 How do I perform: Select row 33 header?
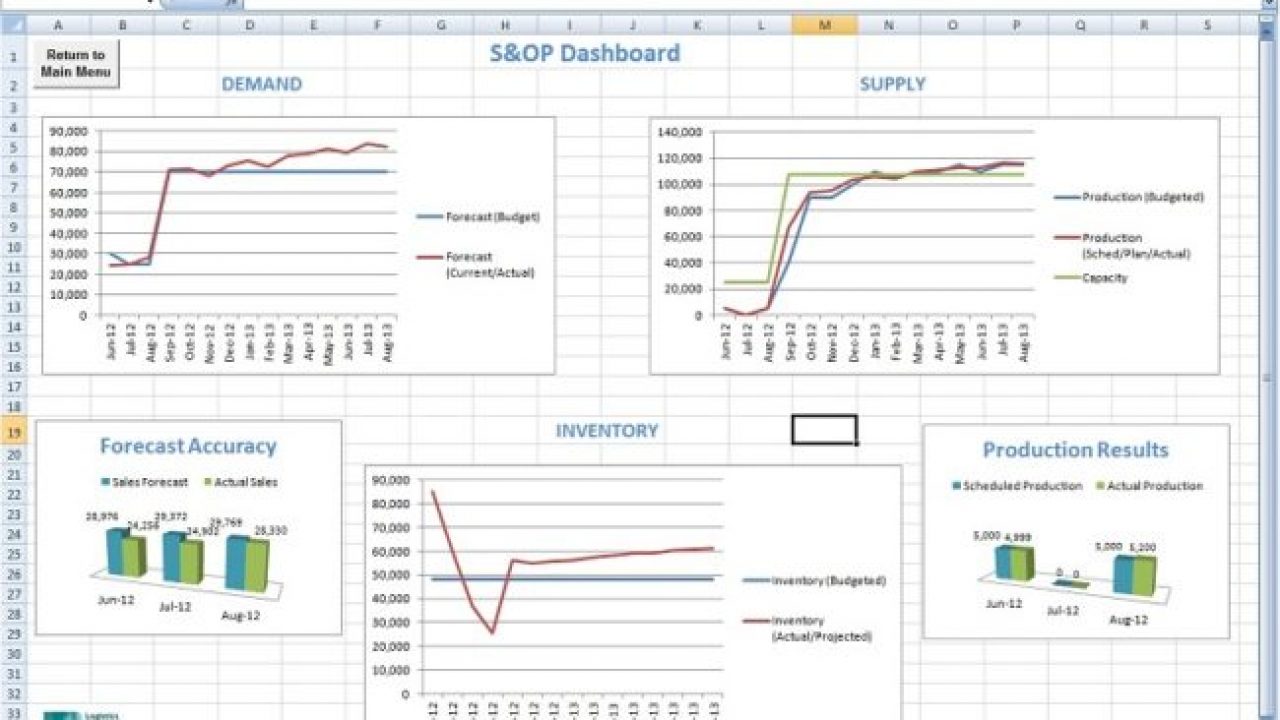pos(14,711)
